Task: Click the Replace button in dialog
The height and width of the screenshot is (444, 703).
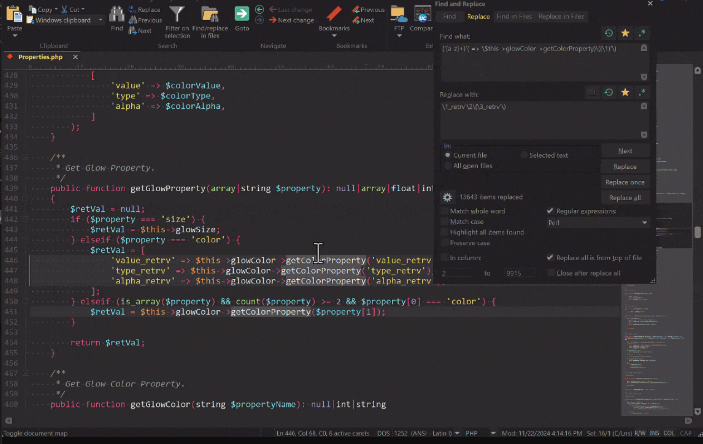Action: click(625, 167)
